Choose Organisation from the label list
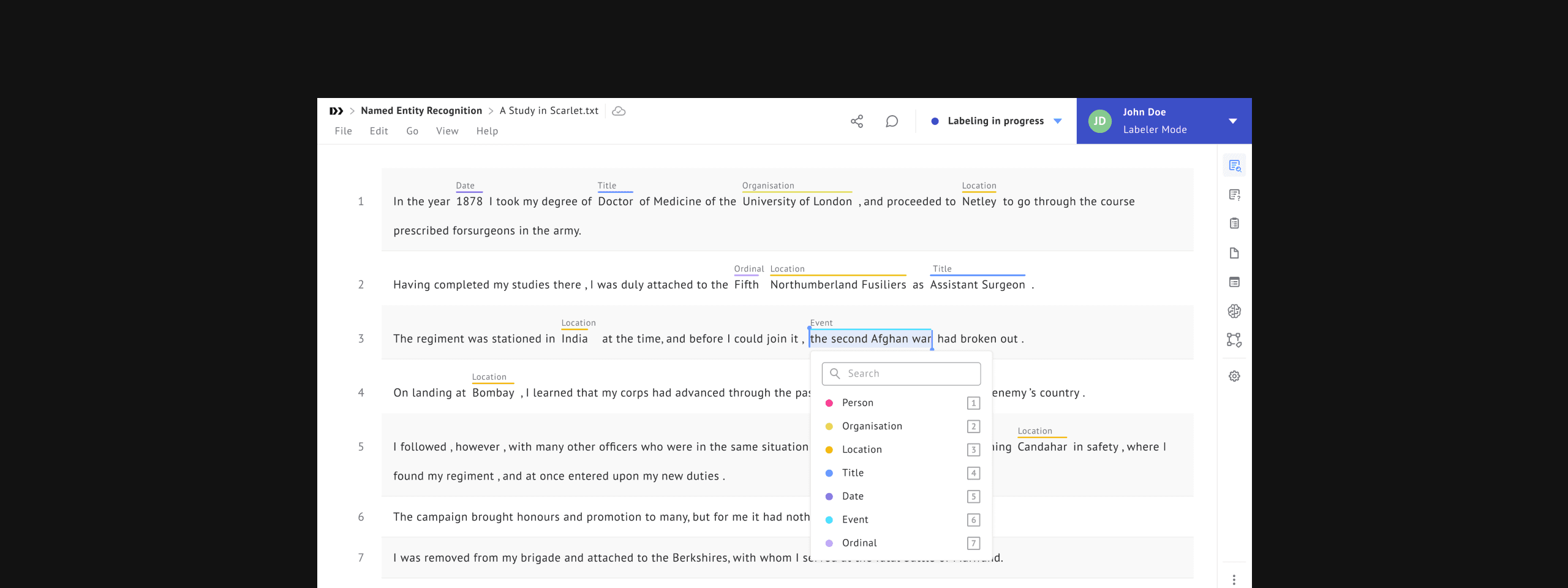 902,426
